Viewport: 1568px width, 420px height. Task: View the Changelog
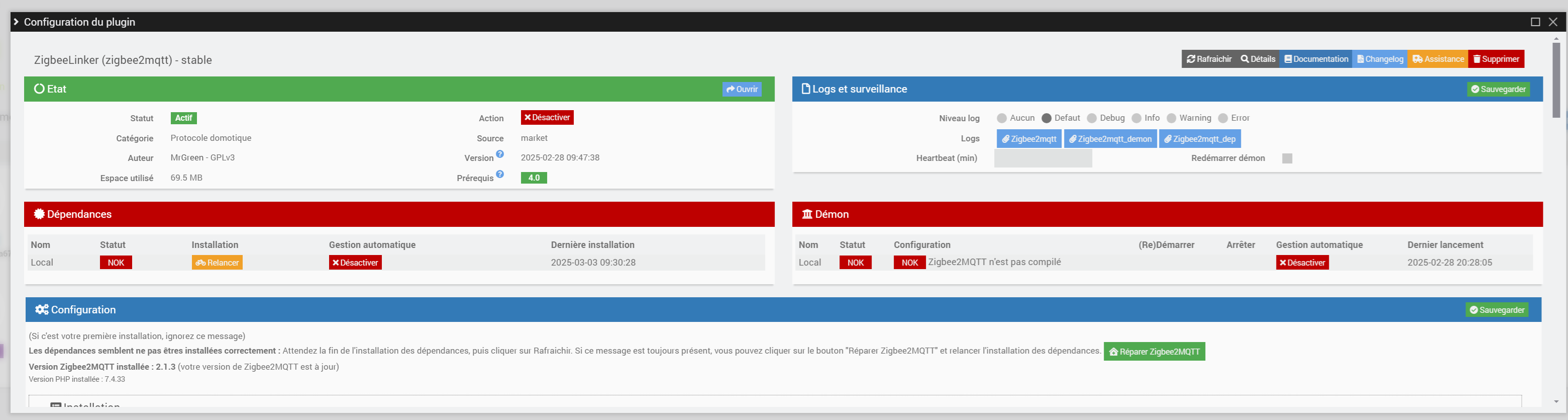point(1380,59)
